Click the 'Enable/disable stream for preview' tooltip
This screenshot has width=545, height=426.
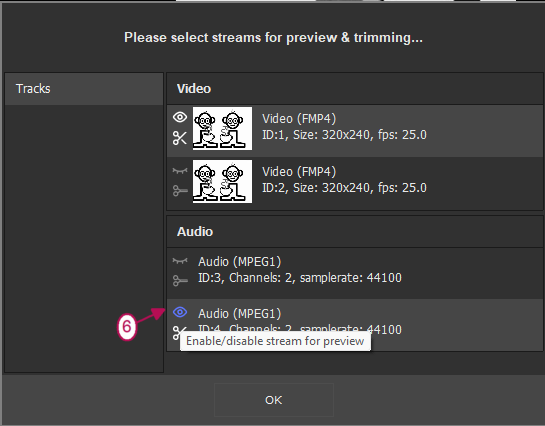pyautogui.click(x=275, y=341)
